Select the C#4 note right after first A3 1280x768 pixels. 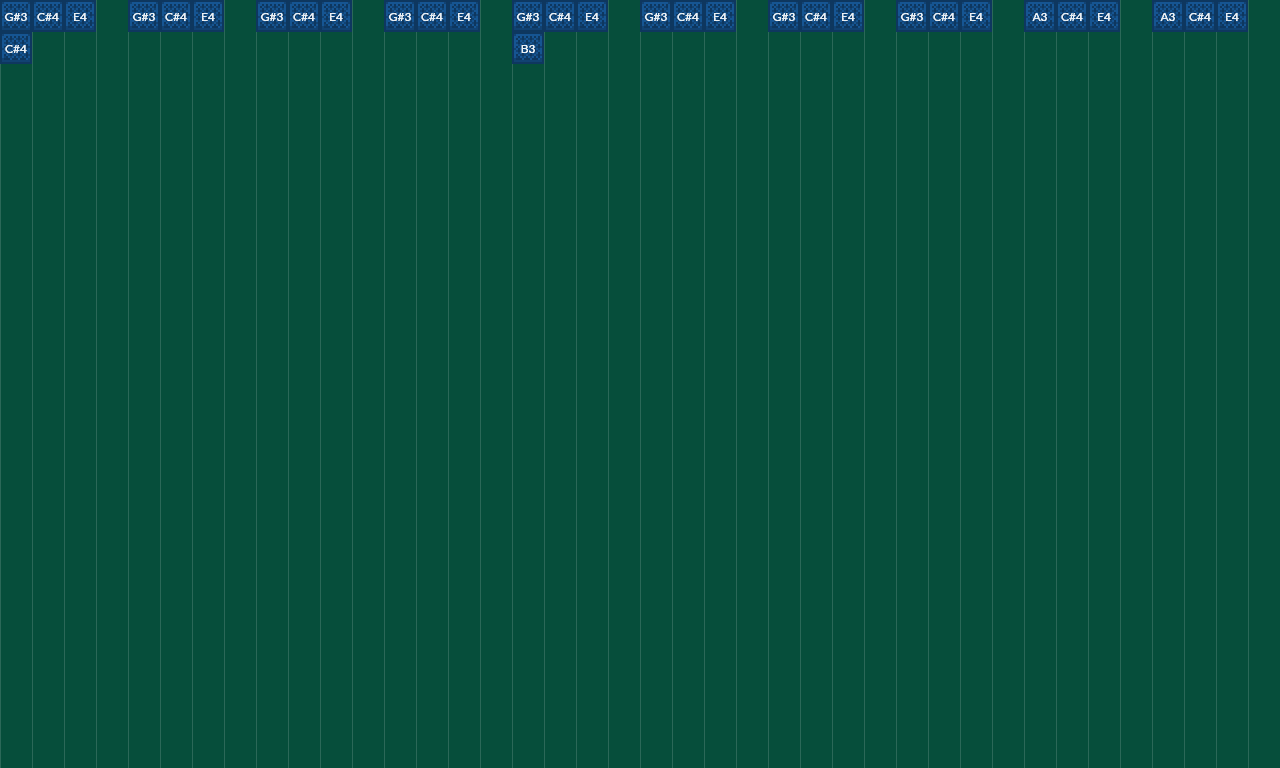coord(1072,16)
